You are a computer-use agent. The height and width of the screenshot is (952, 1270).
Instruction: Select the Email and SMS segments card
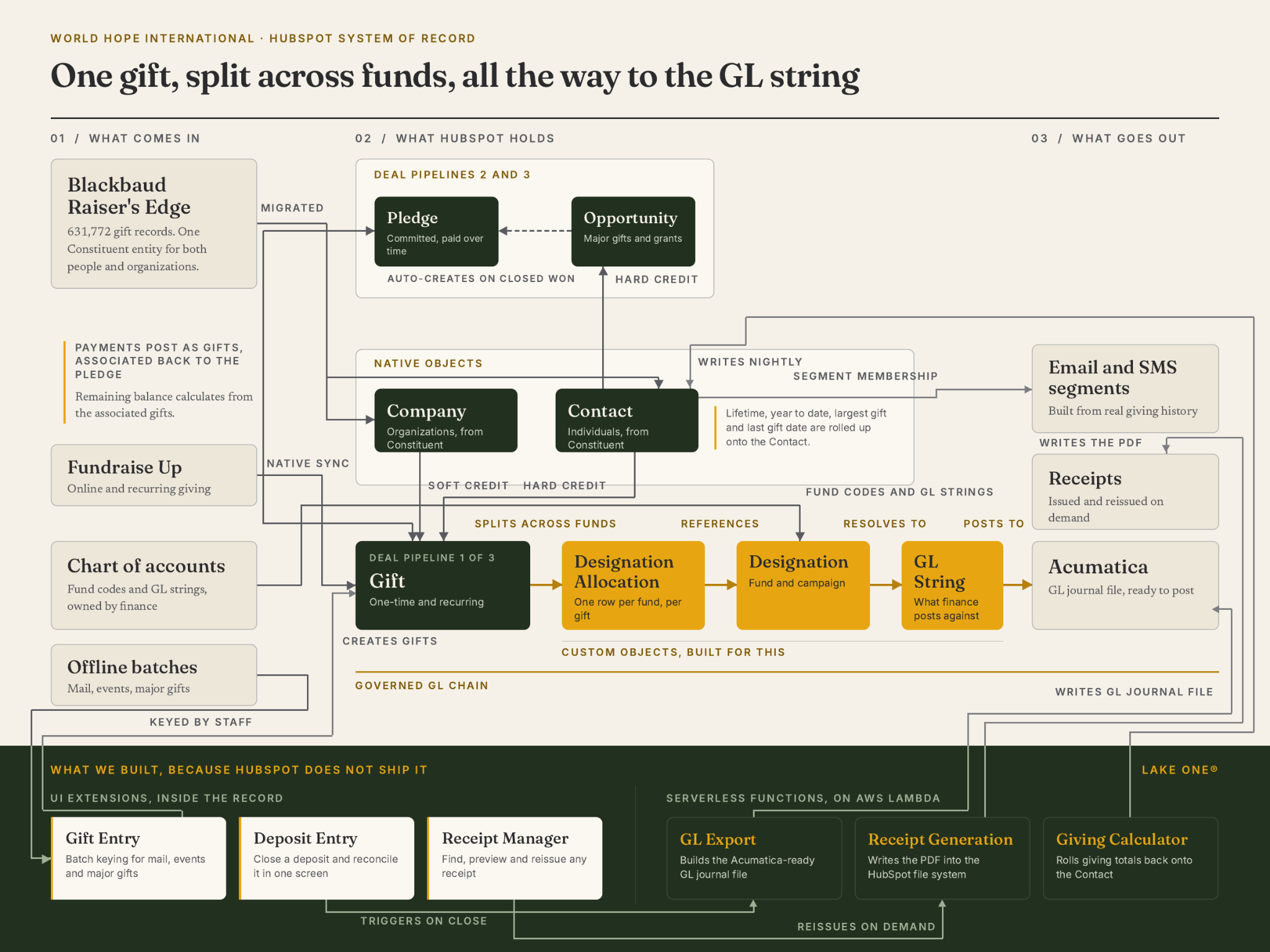[1125, 389]
